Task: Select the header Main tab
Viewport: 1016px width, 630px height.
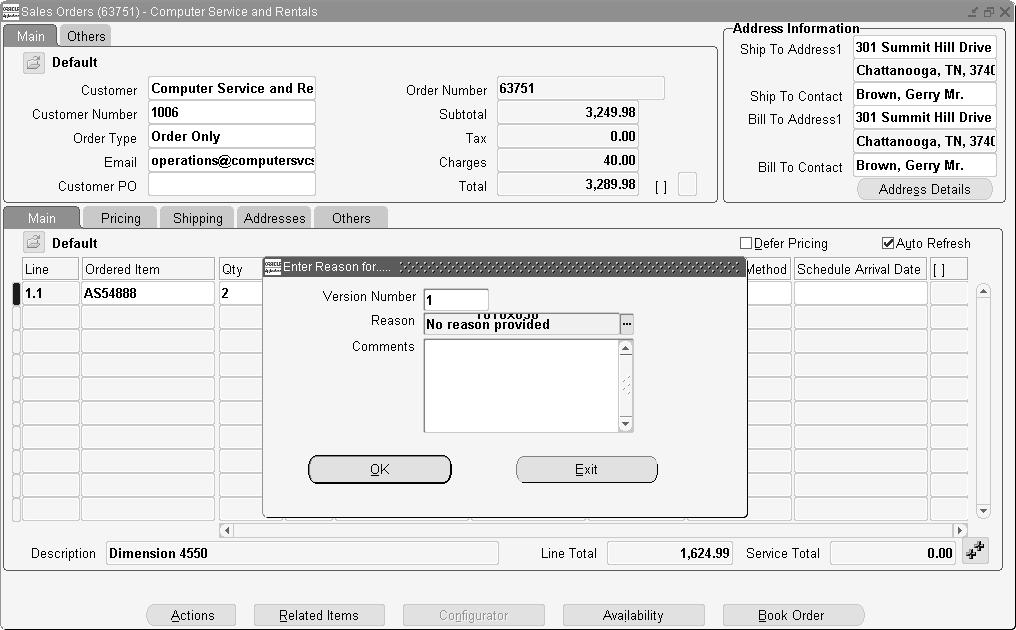Action: click(x=30, y=36)
